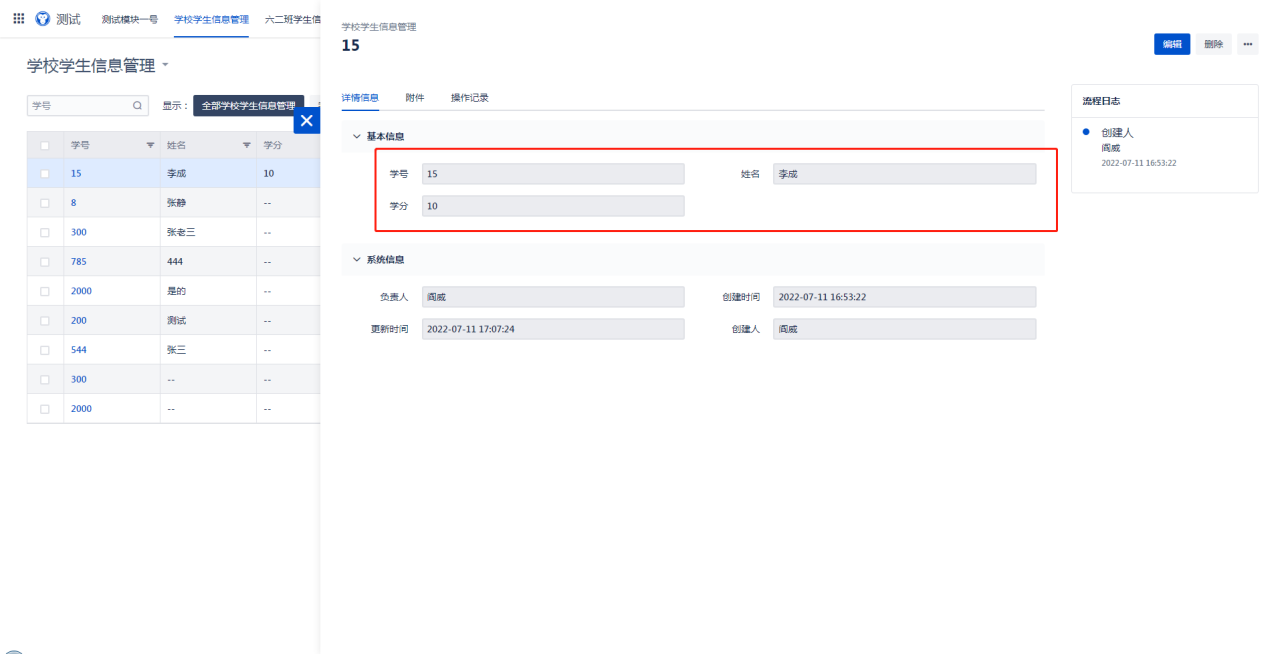The image size is (1280, 654).
Task: Open record link 8
Action: pyautogui.click(x=74, y=203)
